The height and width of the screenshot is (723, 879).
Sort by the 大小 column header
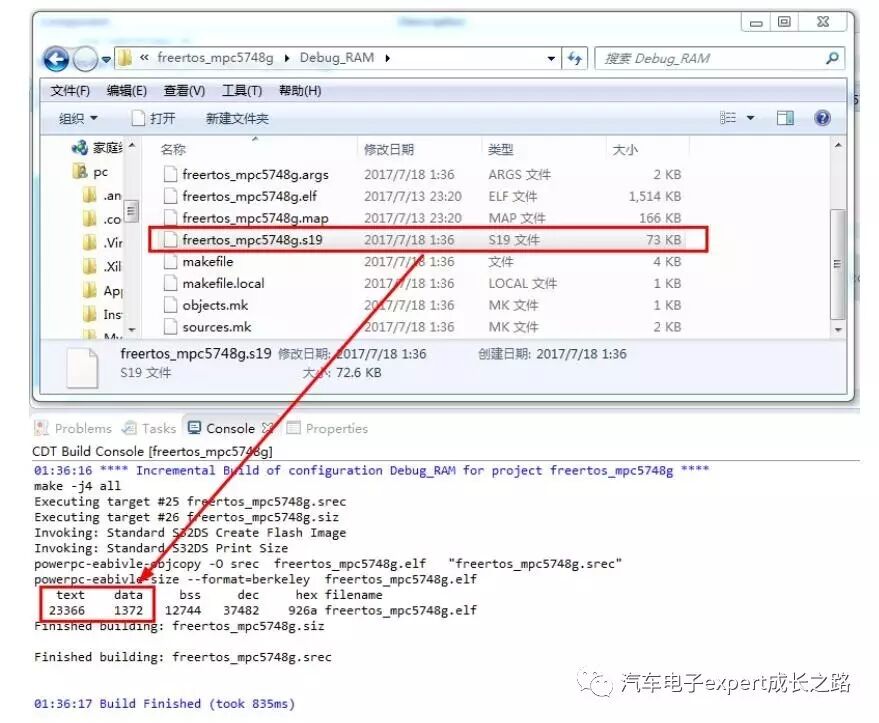[x=625, y=149]
